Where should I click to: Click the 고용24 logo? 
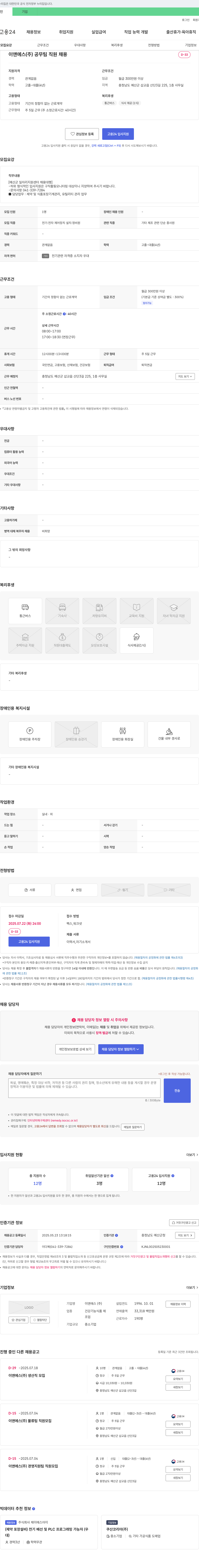(8, 32)
